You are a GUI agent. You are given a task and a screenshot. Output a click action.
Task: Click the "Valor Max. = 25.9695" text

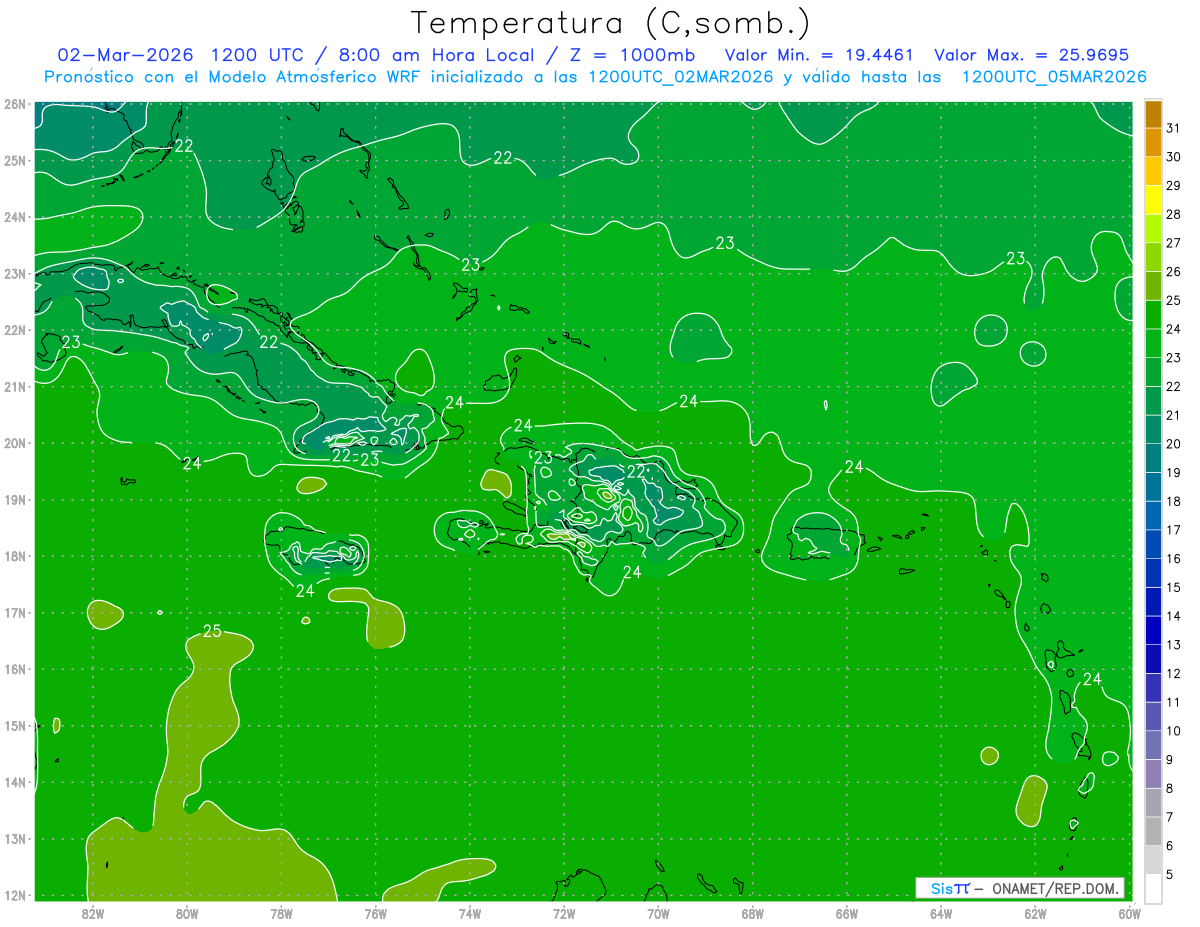point(1032,55)
